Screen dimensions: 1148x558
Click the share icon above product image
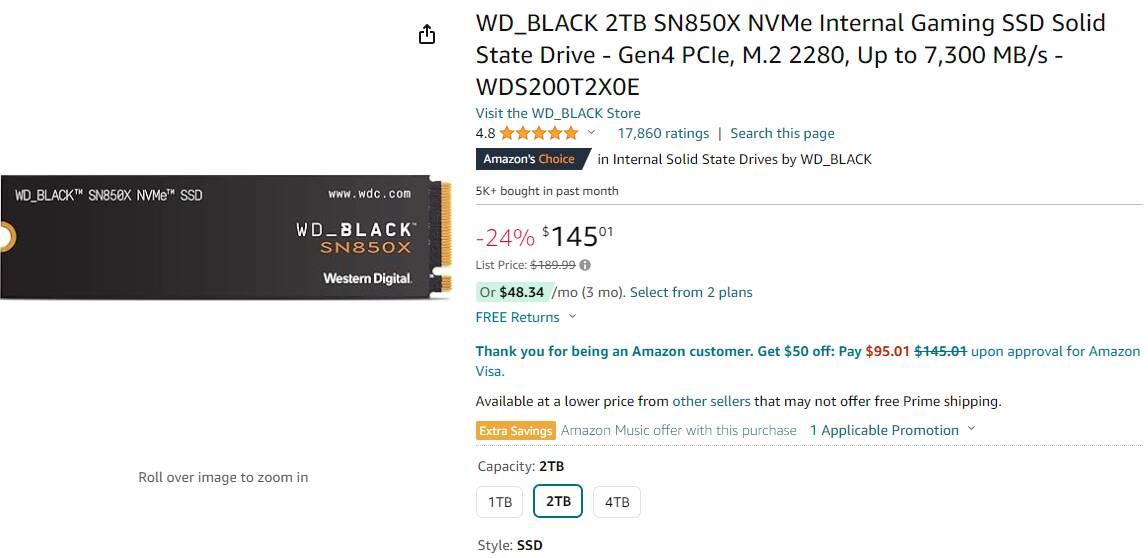tap(427, 34)
